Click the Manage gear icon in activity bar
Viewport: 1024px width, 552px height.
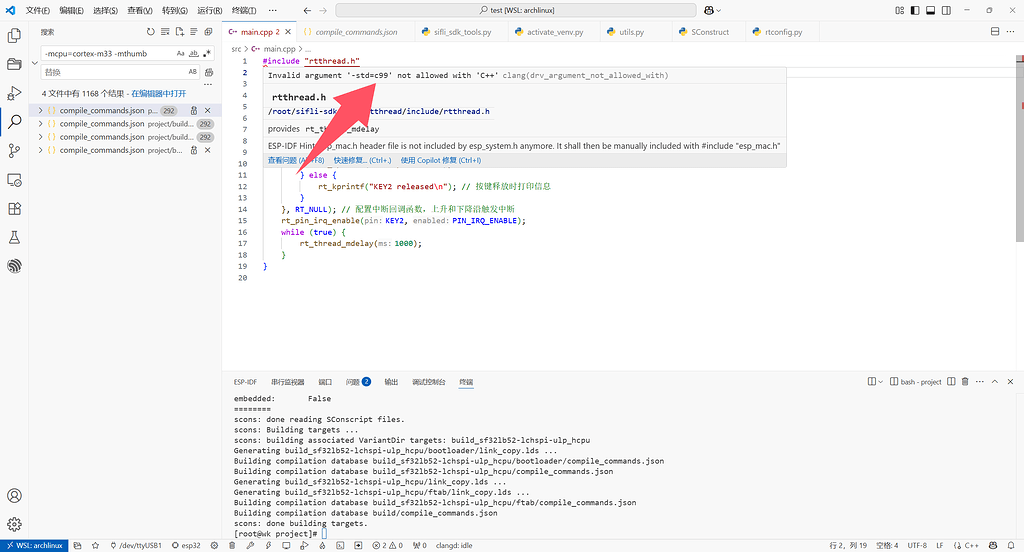15,524
